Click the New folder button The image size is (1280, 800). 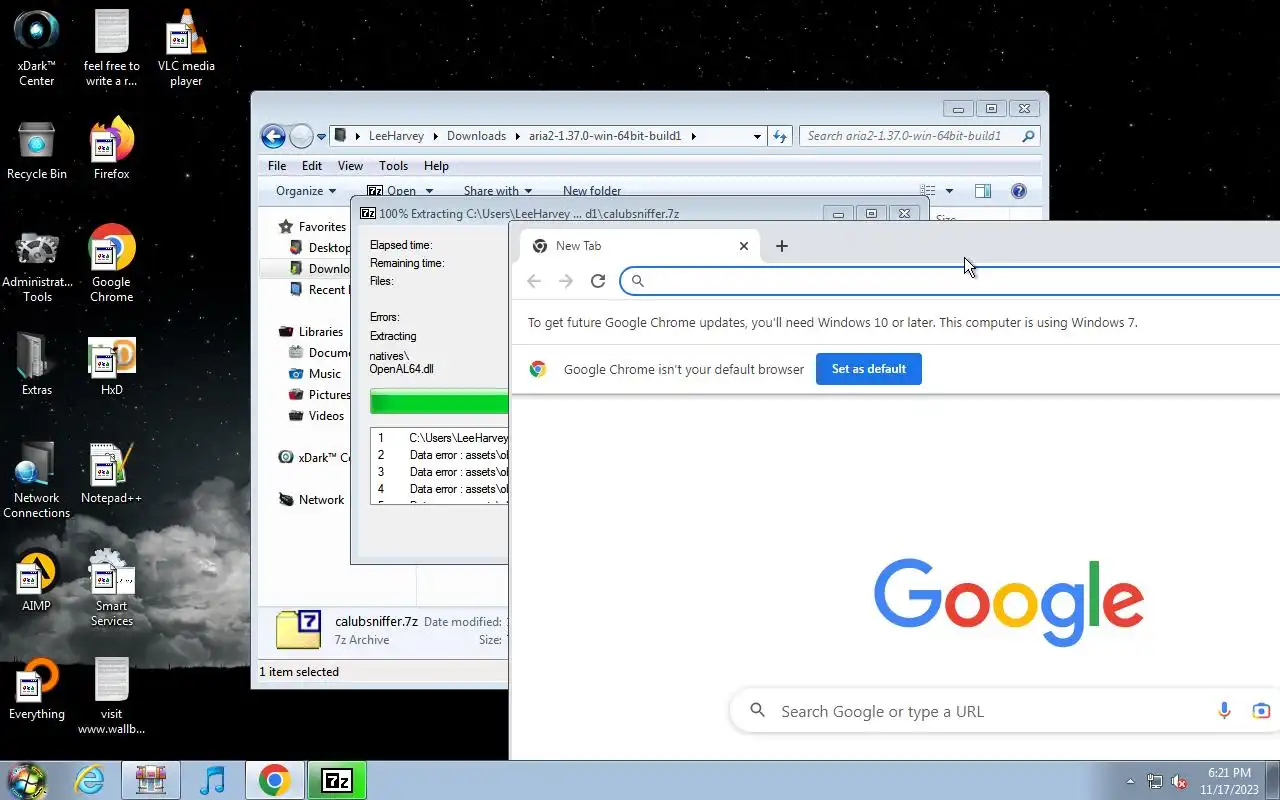(592, 191)
